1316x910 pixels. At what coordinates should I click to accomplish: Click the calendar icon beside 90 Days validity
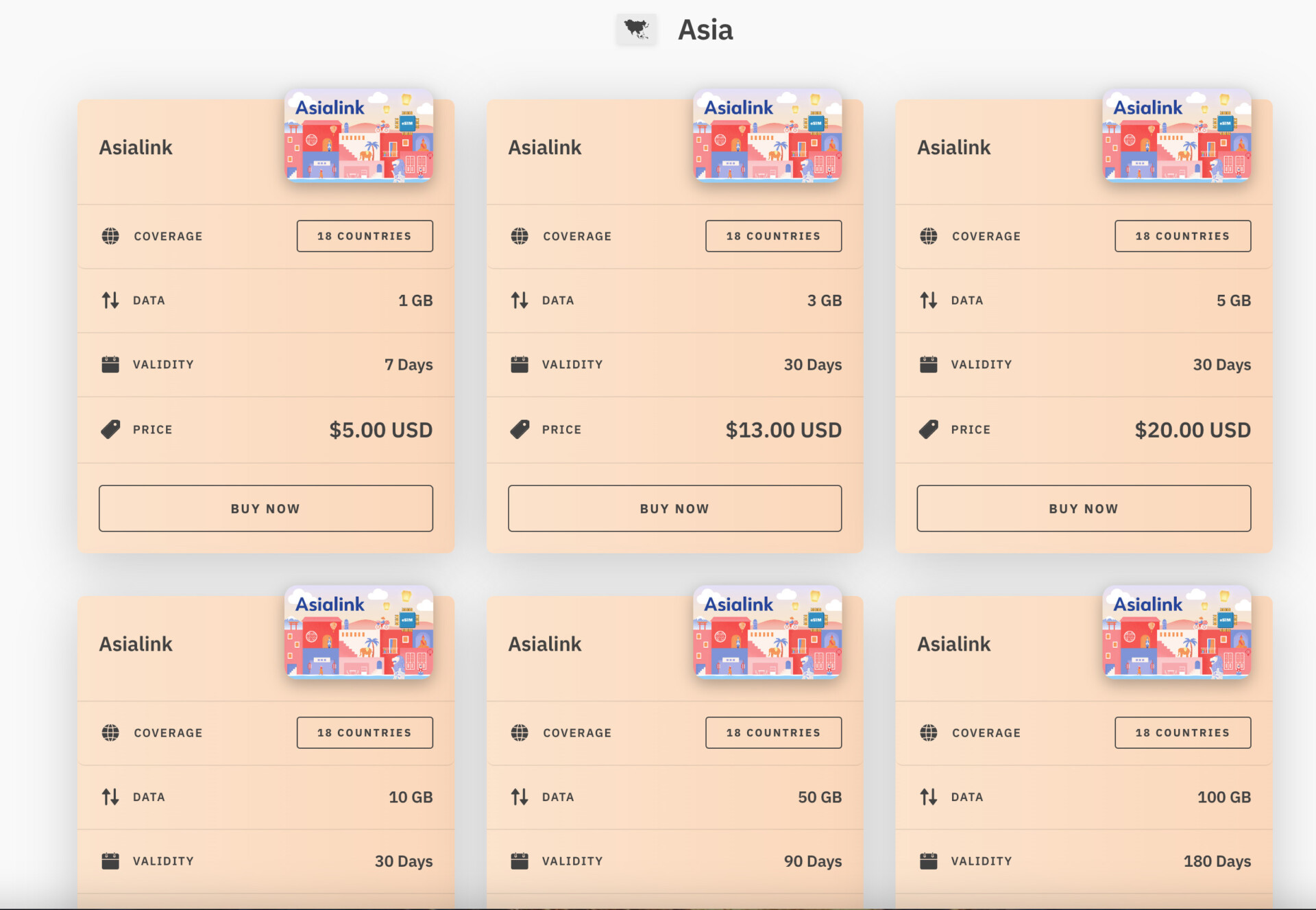pos(520,861)
